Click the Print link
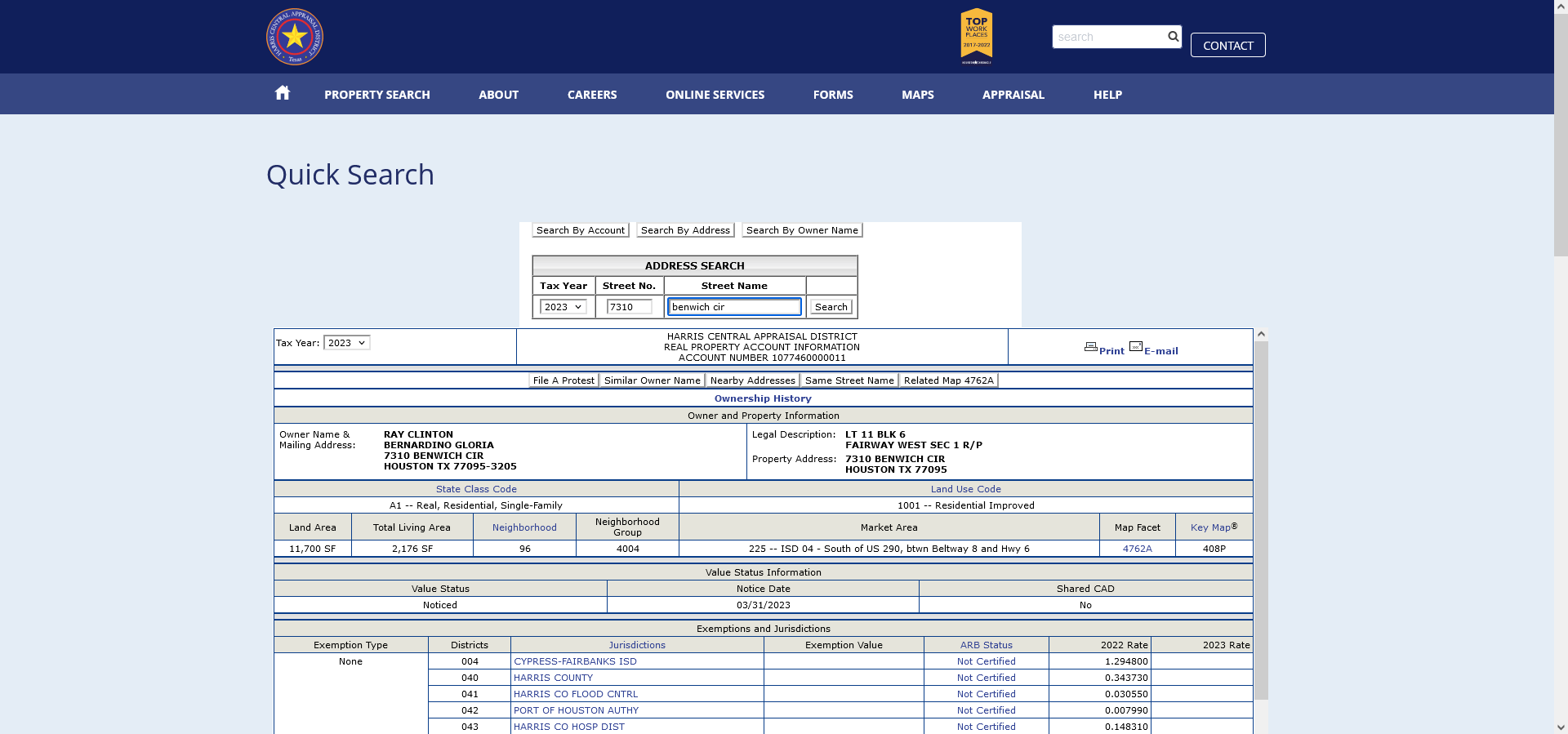The width and height of the screenshot is (1568, 734). pos(1111,351)
